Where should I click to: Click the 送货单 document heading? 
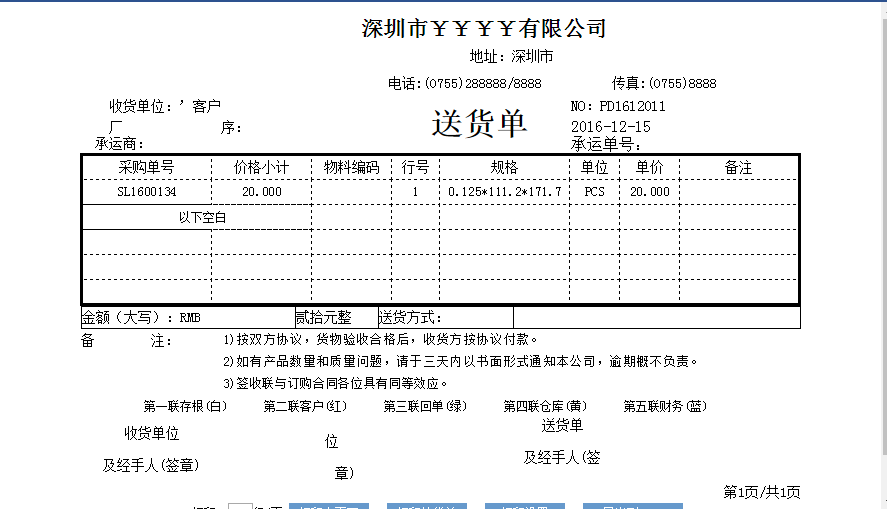[x=479, y=124]
